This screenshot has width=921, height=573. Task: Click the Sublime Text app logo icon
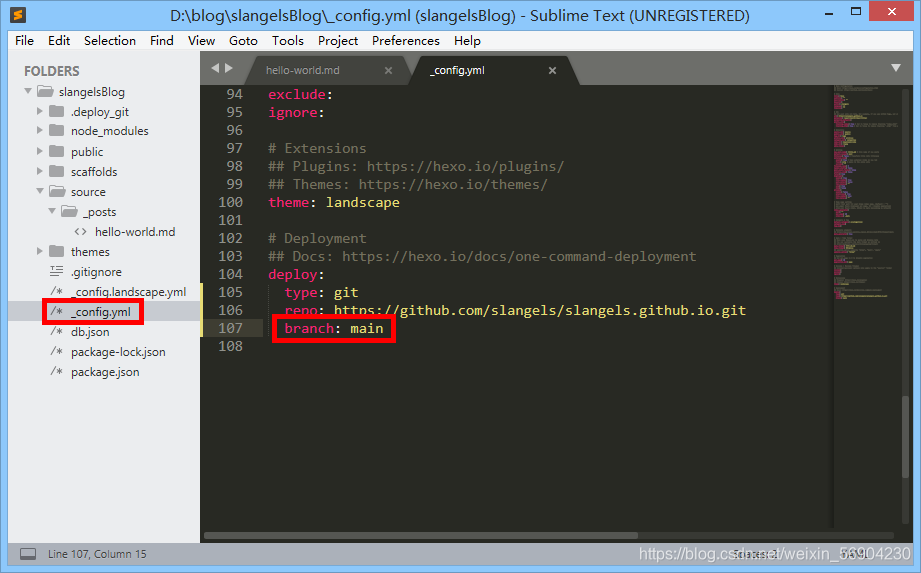click(x=18, y=15)
